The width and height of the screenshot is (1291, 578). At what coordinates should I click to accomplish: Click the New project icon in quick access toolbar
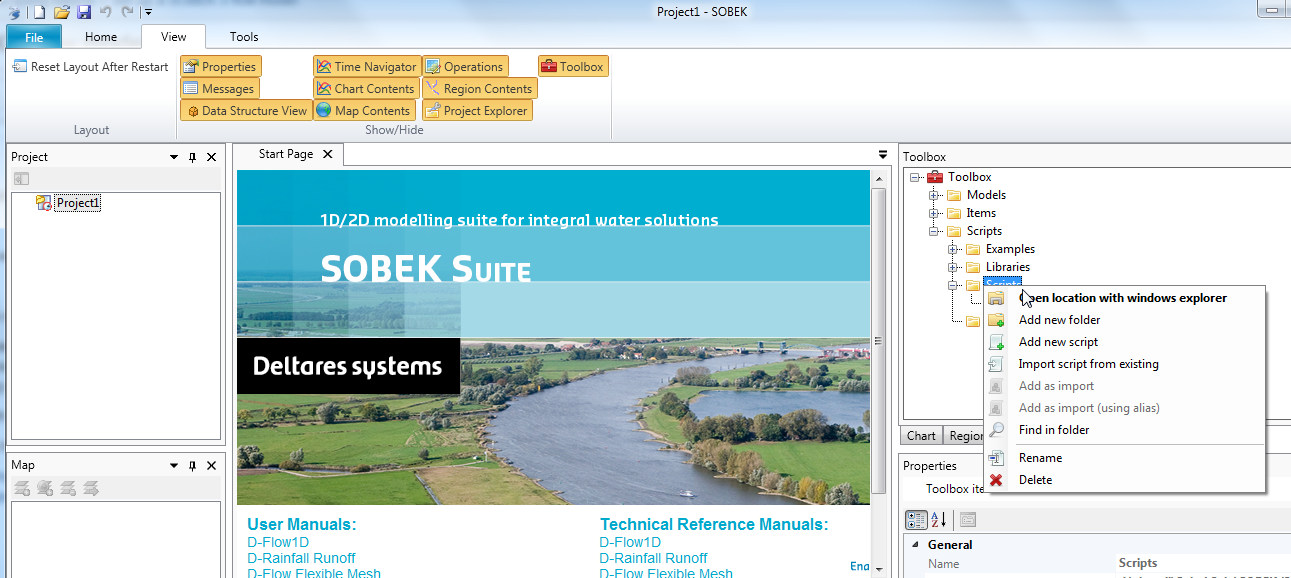39,12
